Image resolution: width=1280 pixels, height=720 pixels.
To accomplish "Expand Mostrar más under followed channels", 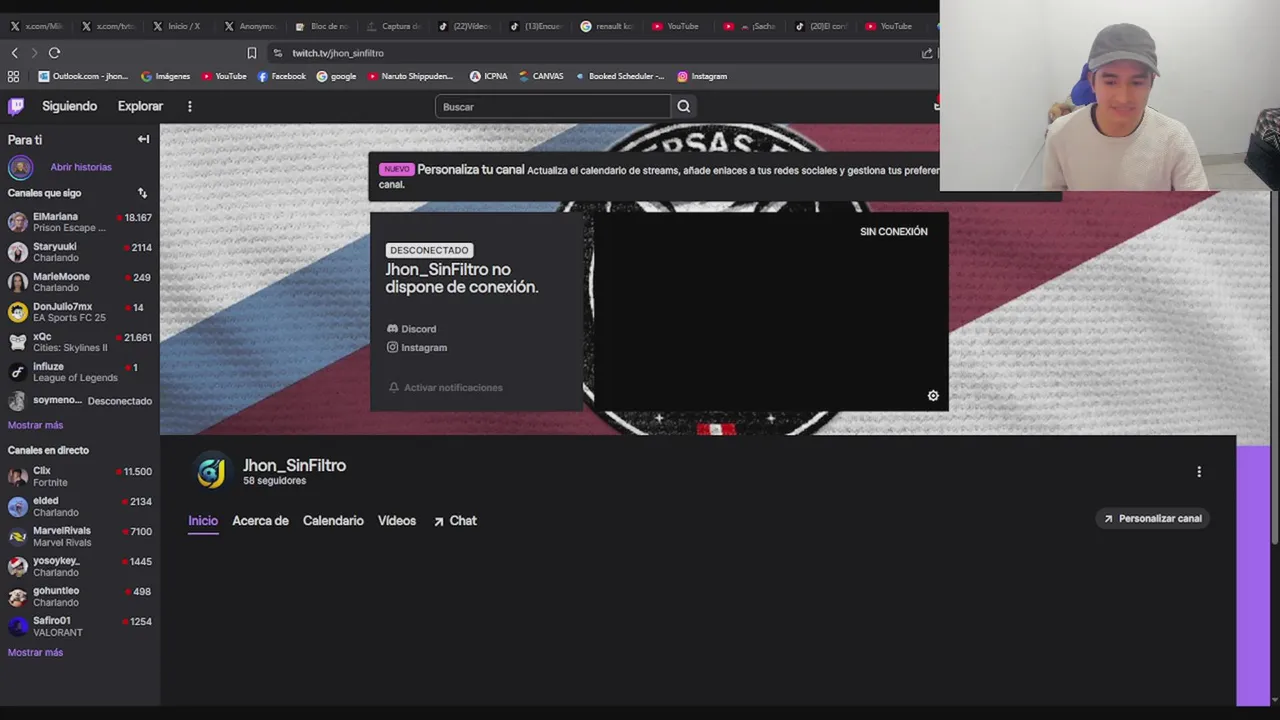I will tap(35, 425).
